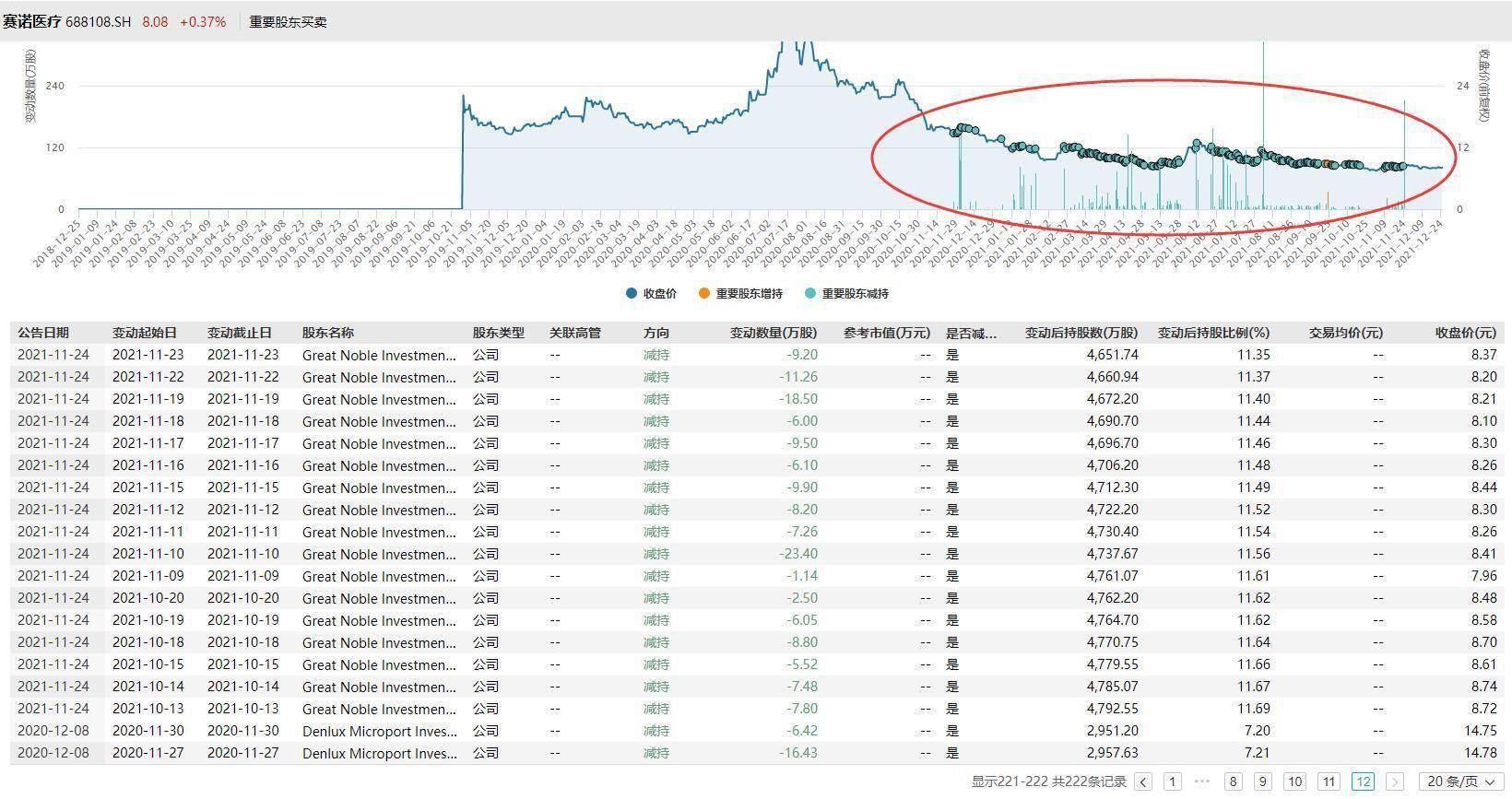Hide the 重要股东减持 legend series
The width and height of the screenshot is (1512, 799).
pyautogui.click(x=846, y=294)
